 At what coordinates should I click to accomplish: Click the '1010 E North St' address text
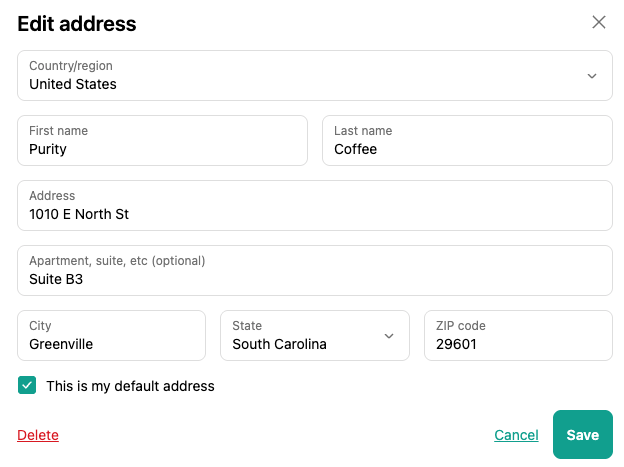[79, 214]
